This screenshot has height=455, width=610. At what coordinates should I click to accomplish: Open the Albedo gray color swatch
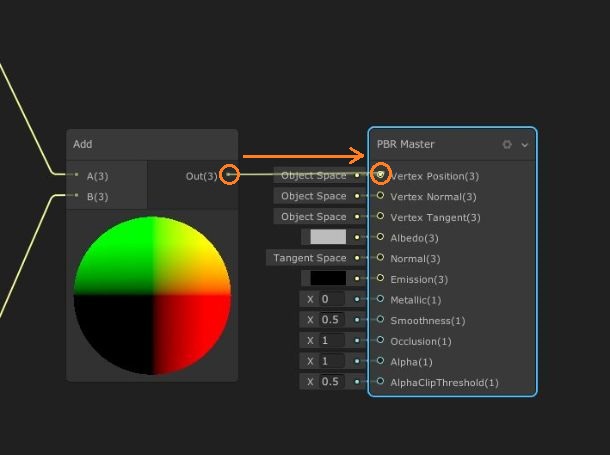[327, 237]
